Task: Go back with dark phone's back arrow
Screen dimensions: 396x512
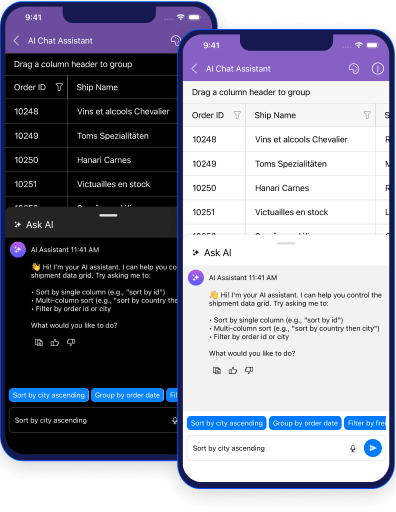Action: (x=16, y=41)
